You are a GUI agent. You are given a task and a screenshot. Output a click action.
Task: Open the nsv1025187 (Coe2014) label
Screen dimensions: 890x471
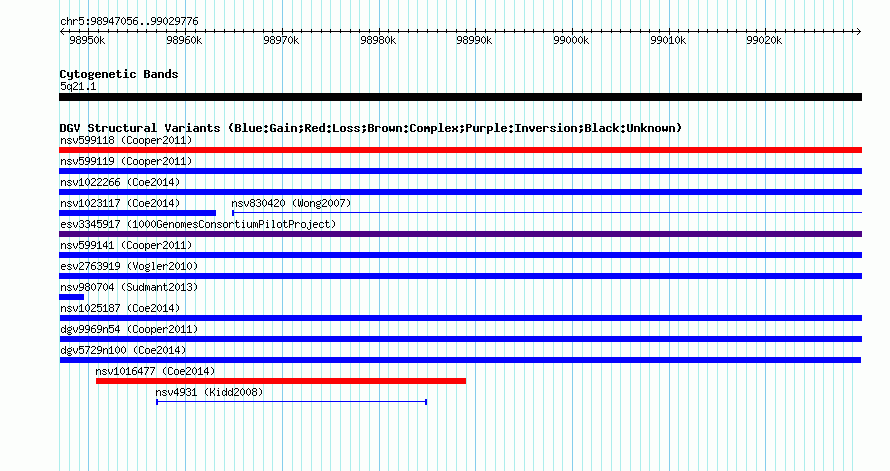pyautogui.click(x=120, y=308)
